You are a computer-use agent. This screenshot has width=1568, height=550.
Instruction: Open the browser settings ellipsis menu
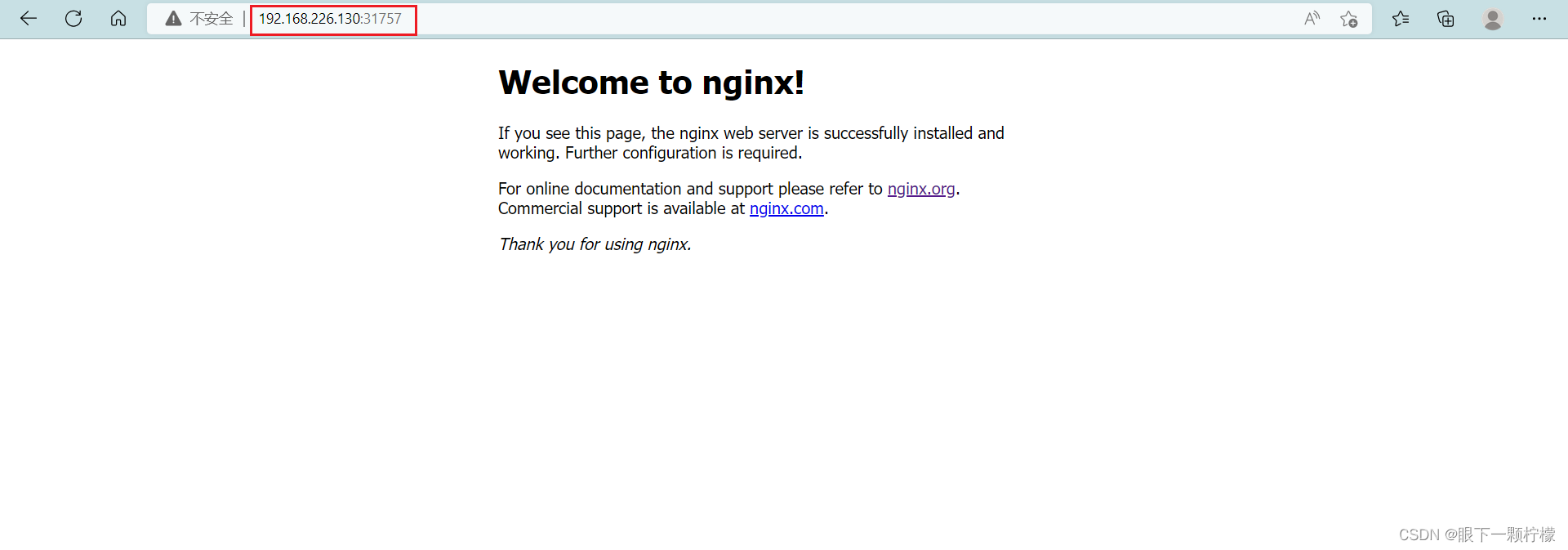(x=1539, y=19)
